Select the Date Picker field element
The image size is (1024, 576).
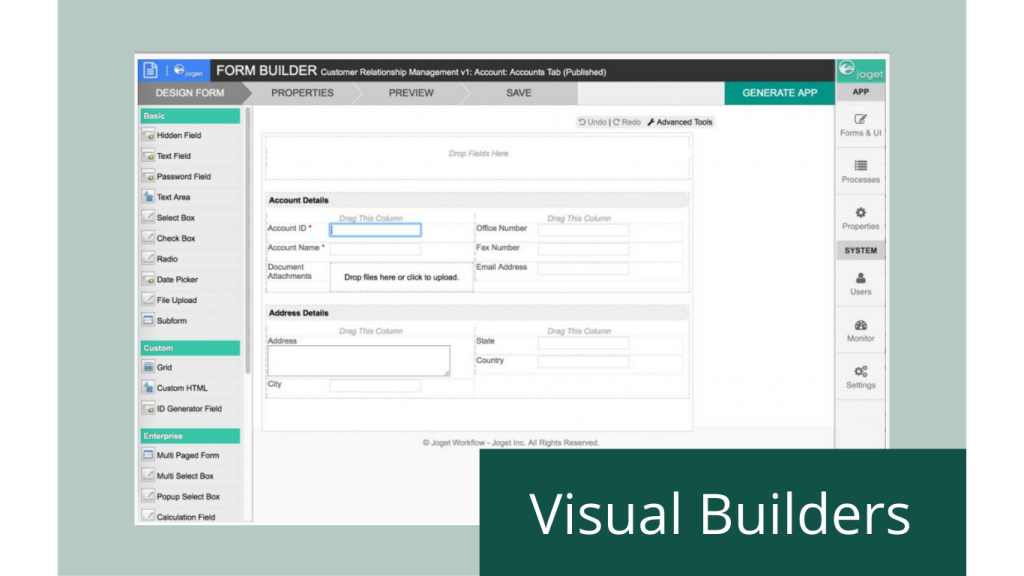click(177, 280)
